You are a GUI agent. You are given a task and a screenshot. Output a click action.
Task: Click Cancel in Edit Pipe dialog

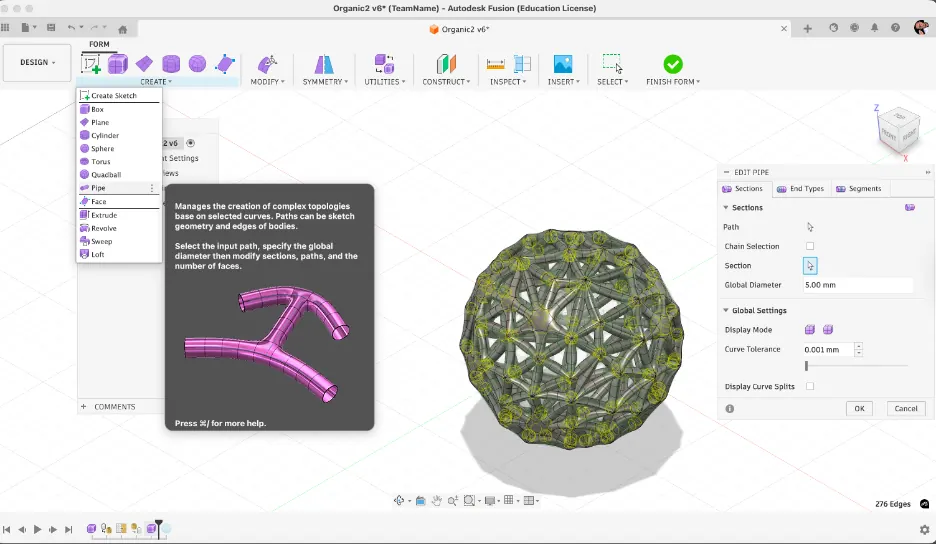(x=906, y=408)
